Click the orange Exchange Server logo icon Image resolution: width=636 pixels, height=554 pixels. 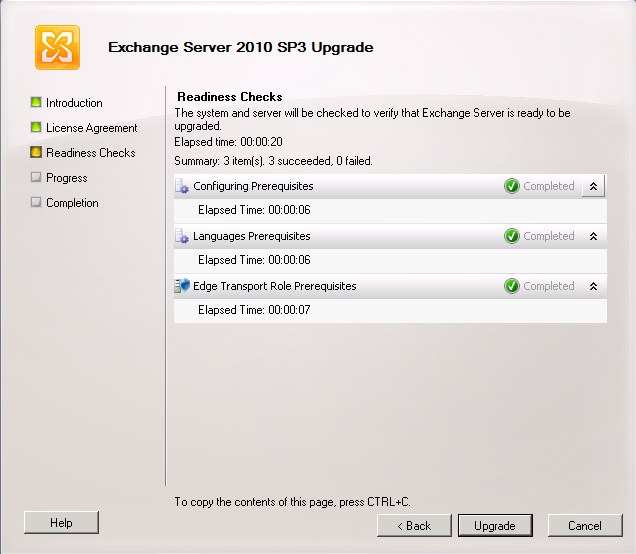[x=57, y=47]
